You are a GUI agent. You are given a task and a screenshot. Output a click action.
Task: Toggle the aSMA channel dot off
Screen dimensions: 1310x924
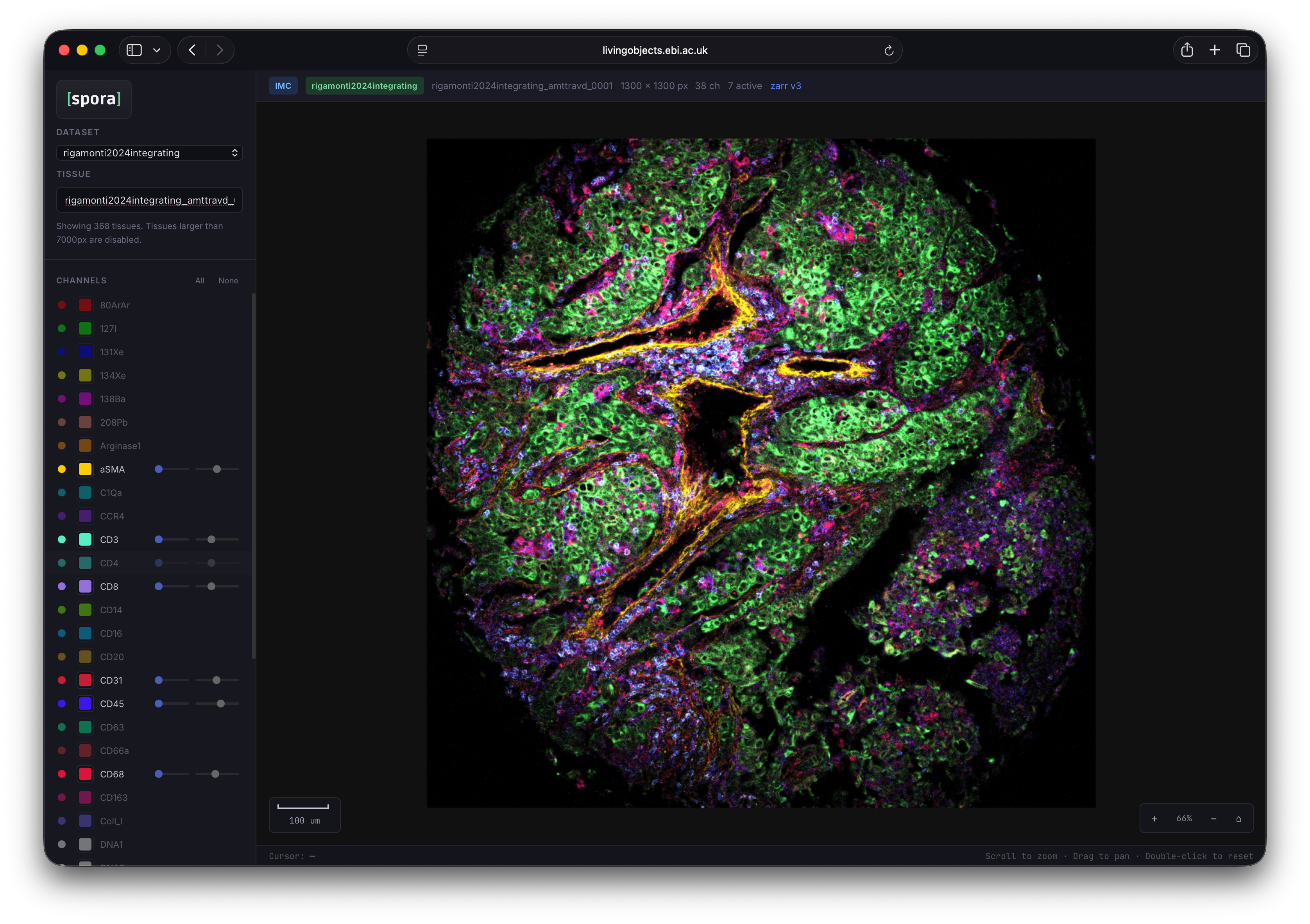62,469
